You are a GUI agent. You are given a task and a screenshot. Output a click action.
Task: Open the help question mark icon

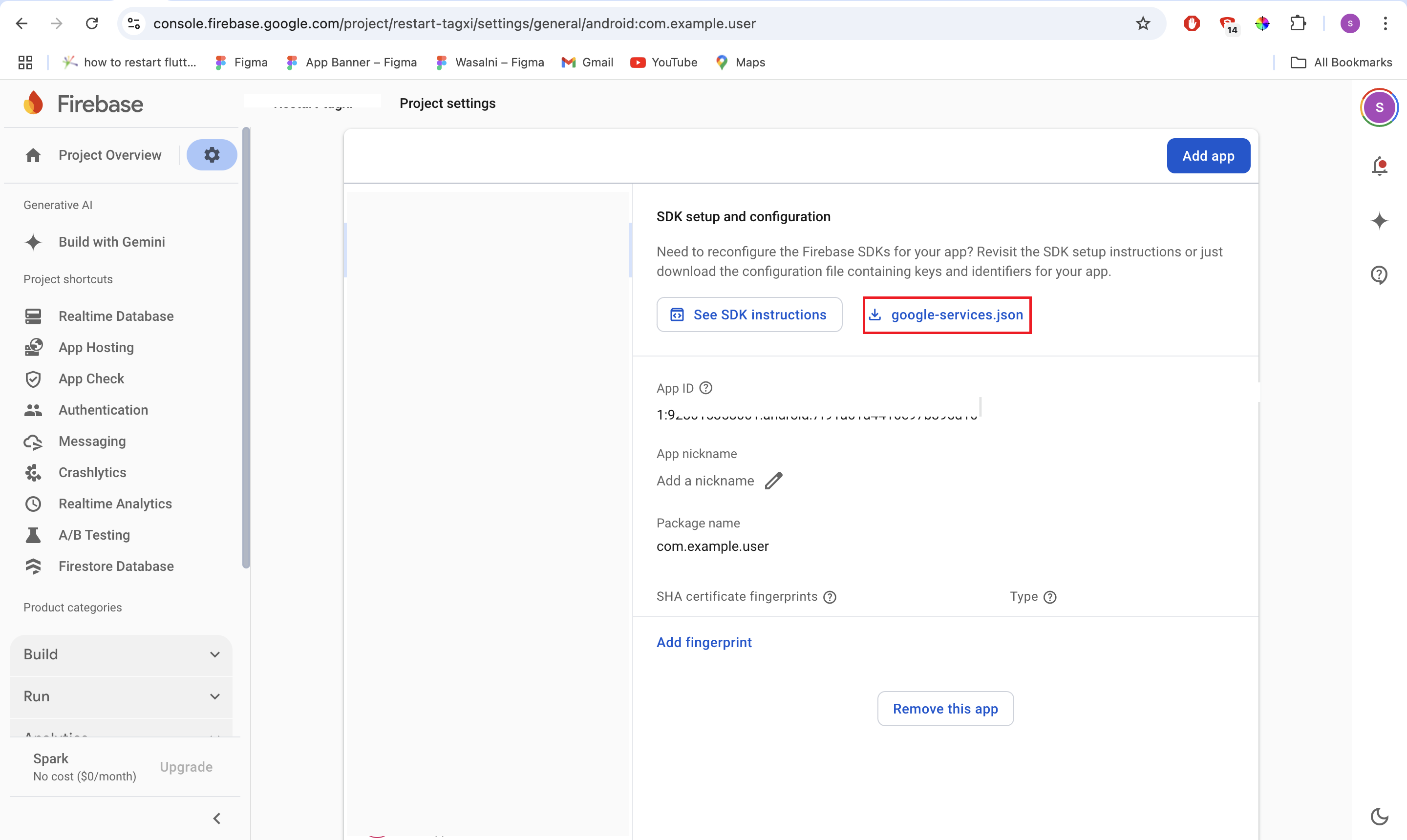pos(1379,275)
